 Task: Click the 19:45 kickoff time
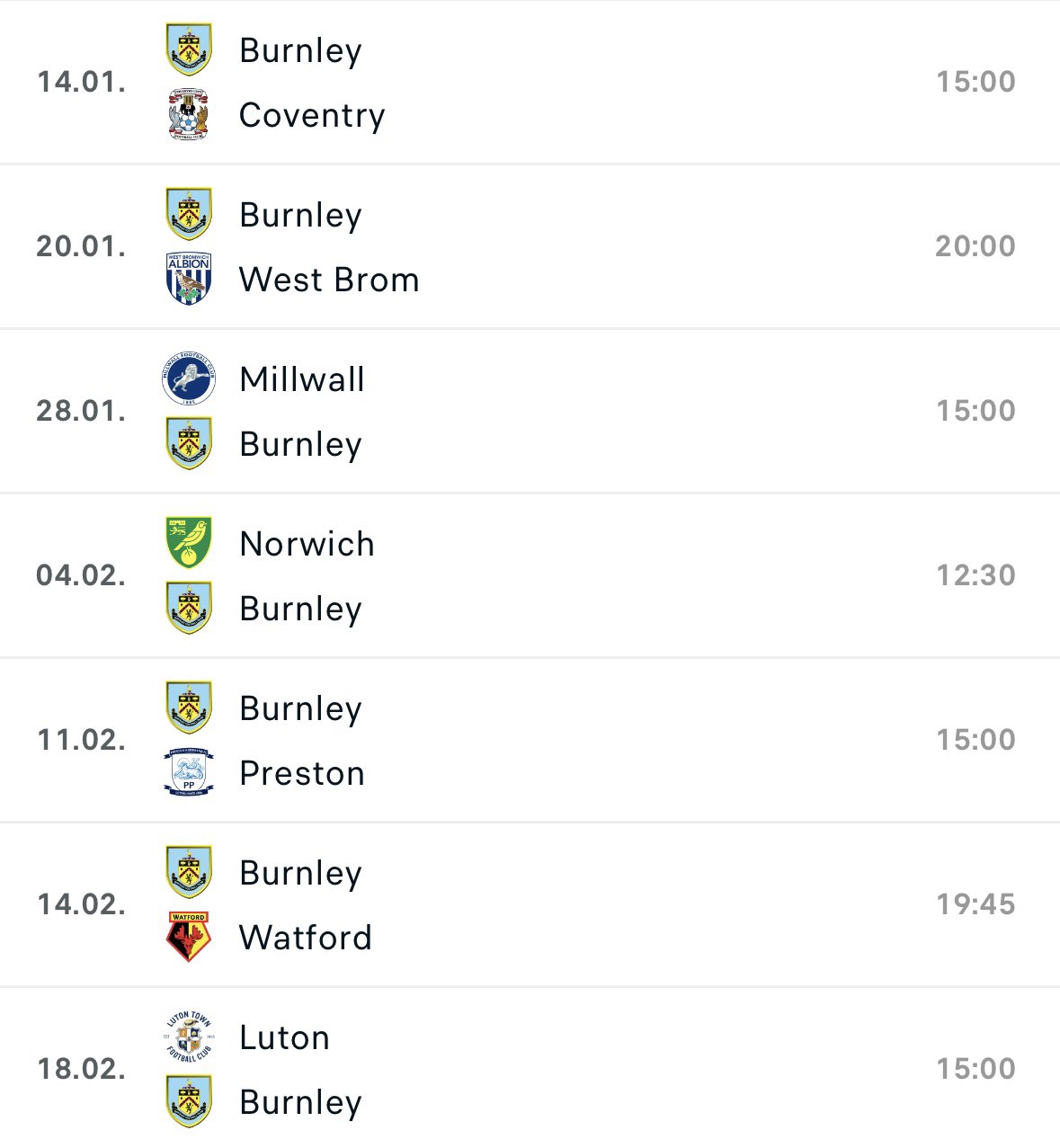976,903
